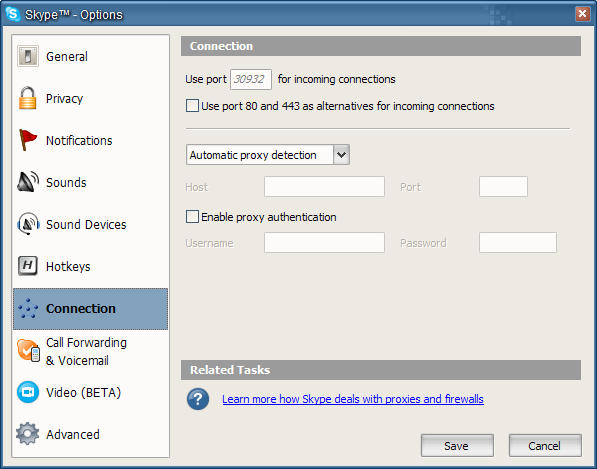Focus the incoming connections port field
Image resolution: width=597 pixels, height=469 pixels.
point(251,79)
